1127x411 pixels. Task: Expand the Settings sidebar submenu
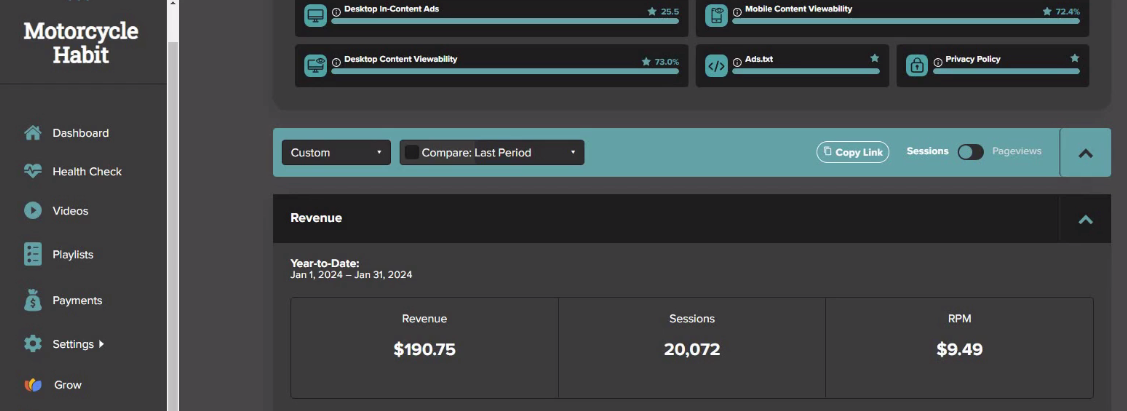[101, 344]
